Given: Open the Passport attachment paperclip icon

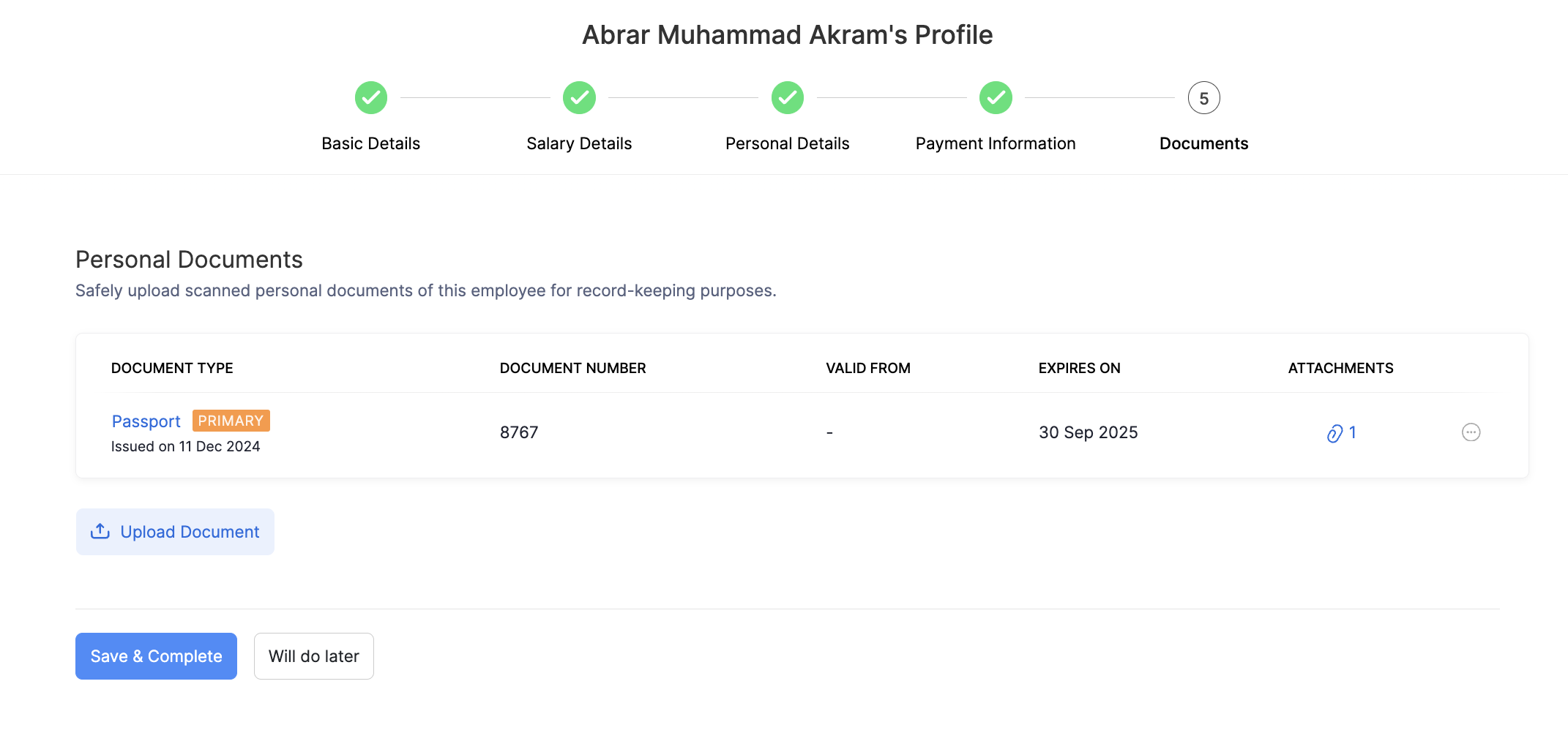Looking at the screenshot, I should [1335, 433].
